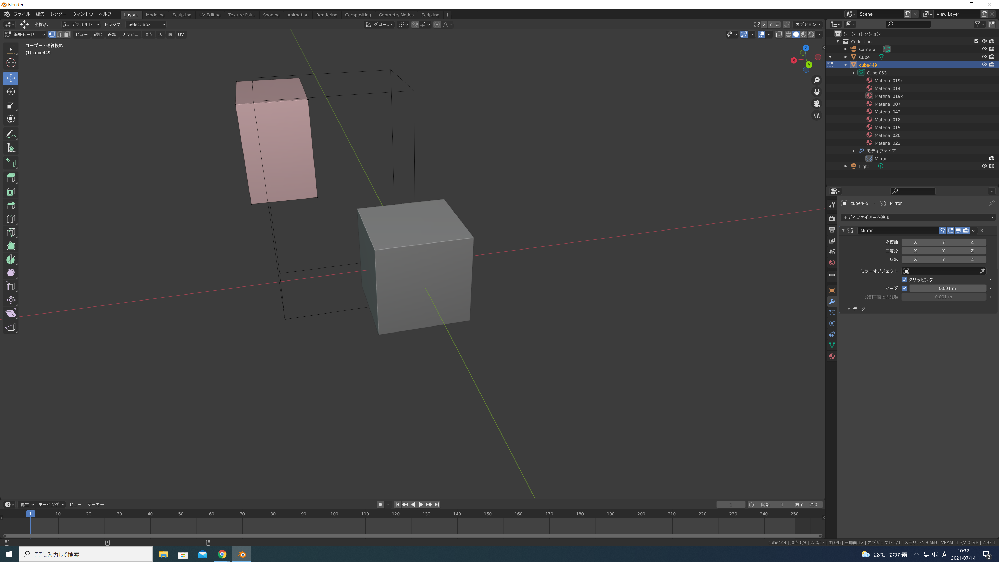Adjust the Merge distance slider field
The width and height of the screenshot is (999, 562).
947,288
